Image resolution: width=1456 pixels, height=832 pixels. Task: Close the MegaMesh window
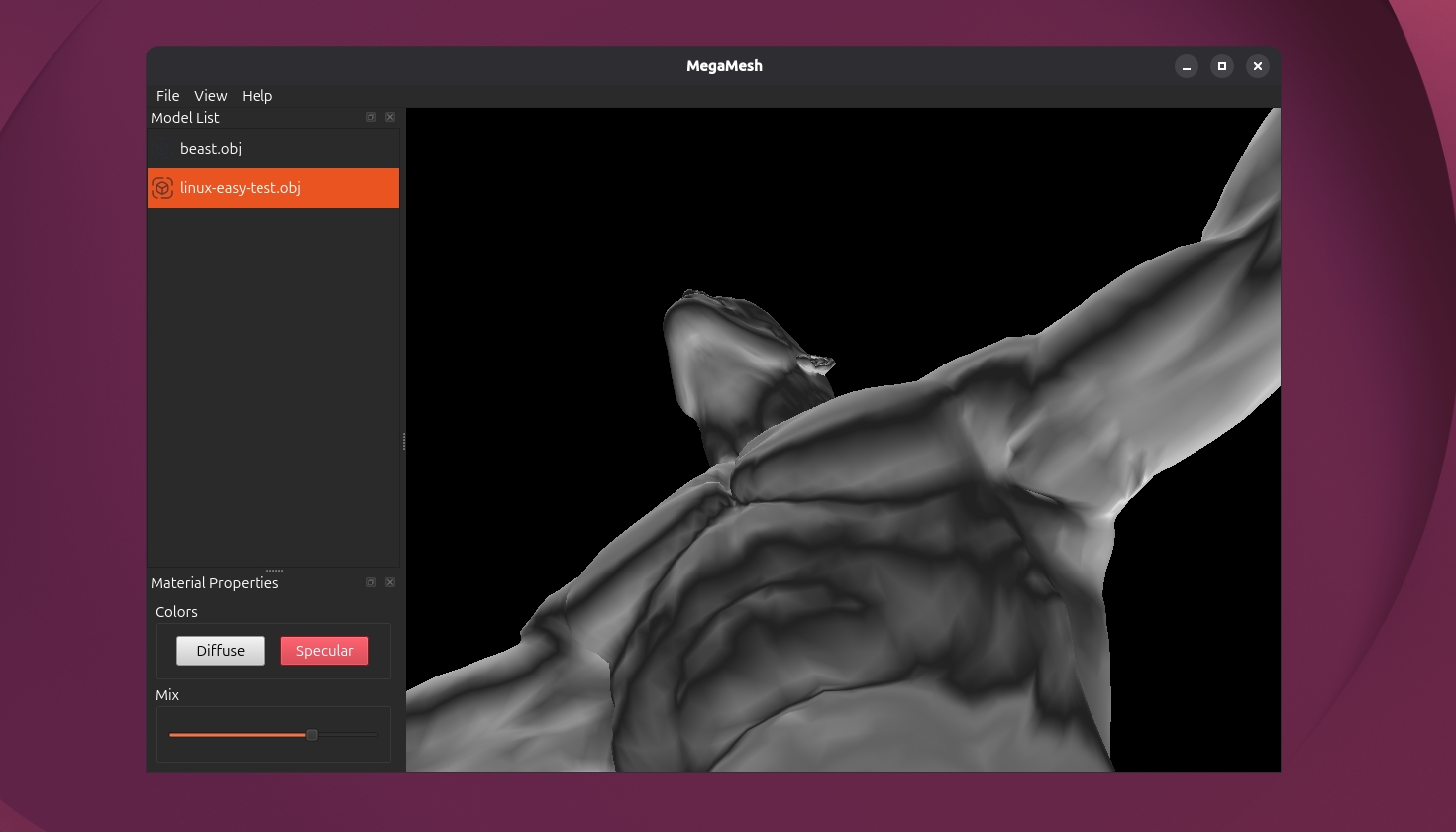click(1258, 66)
